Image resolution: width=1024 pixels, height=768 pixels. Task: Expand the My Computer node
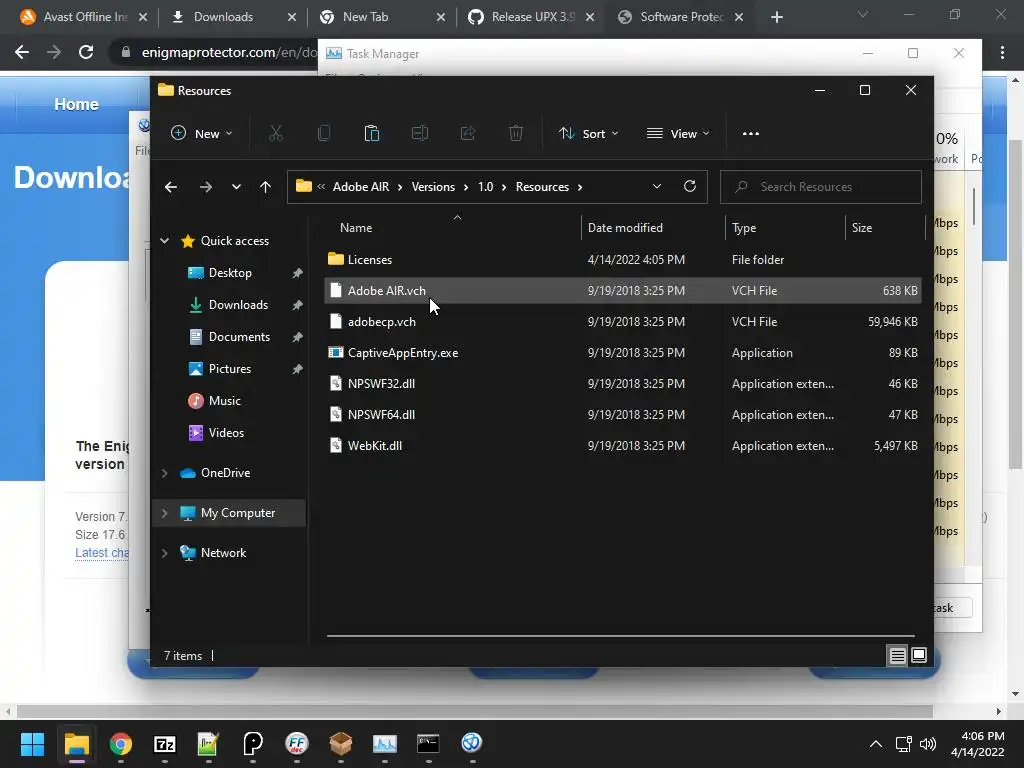165,513
